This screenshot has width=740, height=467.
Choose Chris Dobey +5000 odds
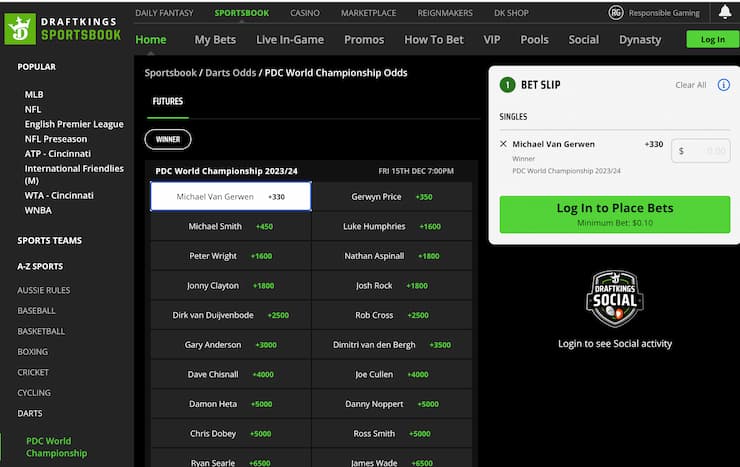click(231, 434)
